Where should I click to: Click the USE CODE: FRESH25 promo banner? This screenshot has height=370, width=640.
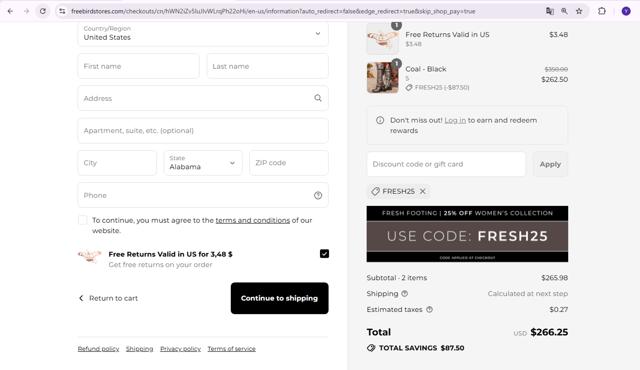tap(467, 234)
